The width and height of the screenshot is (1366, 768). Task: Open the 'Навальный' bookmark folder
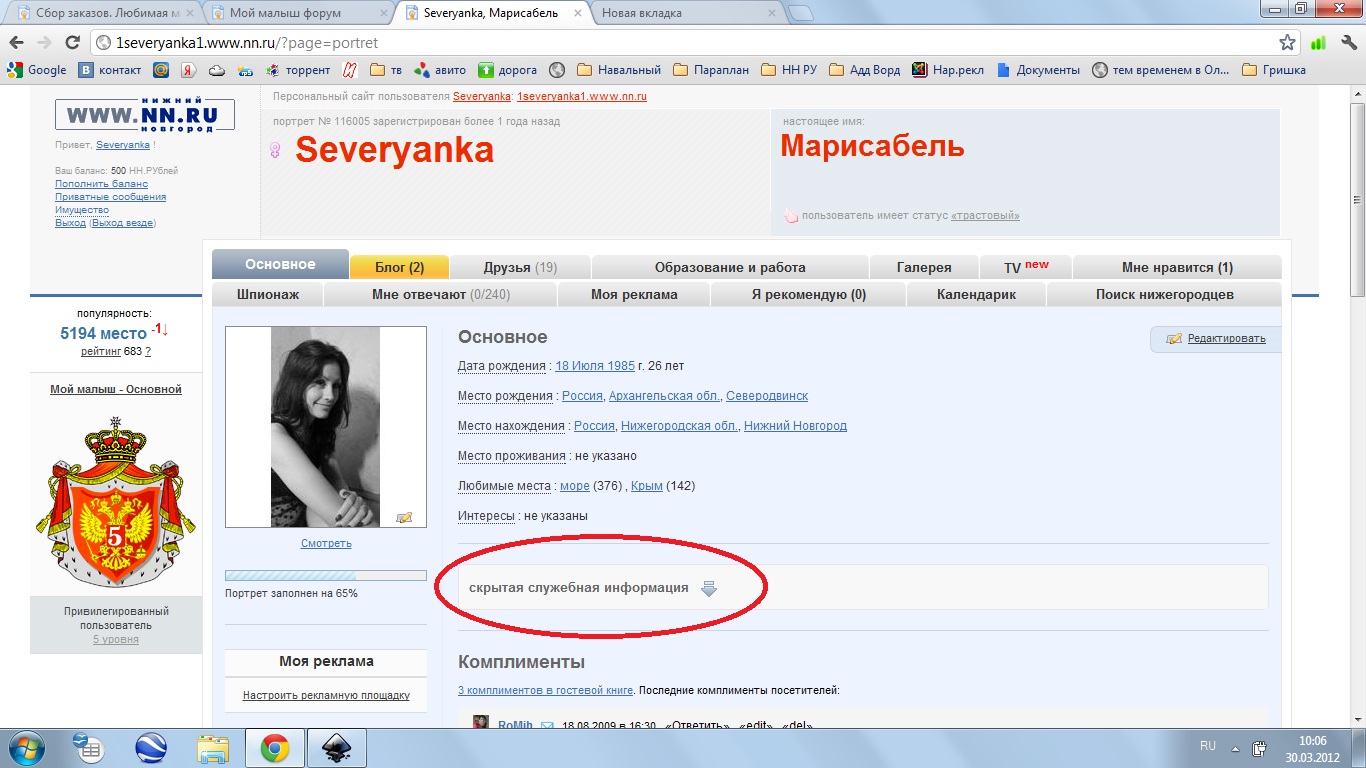(619, 70)
